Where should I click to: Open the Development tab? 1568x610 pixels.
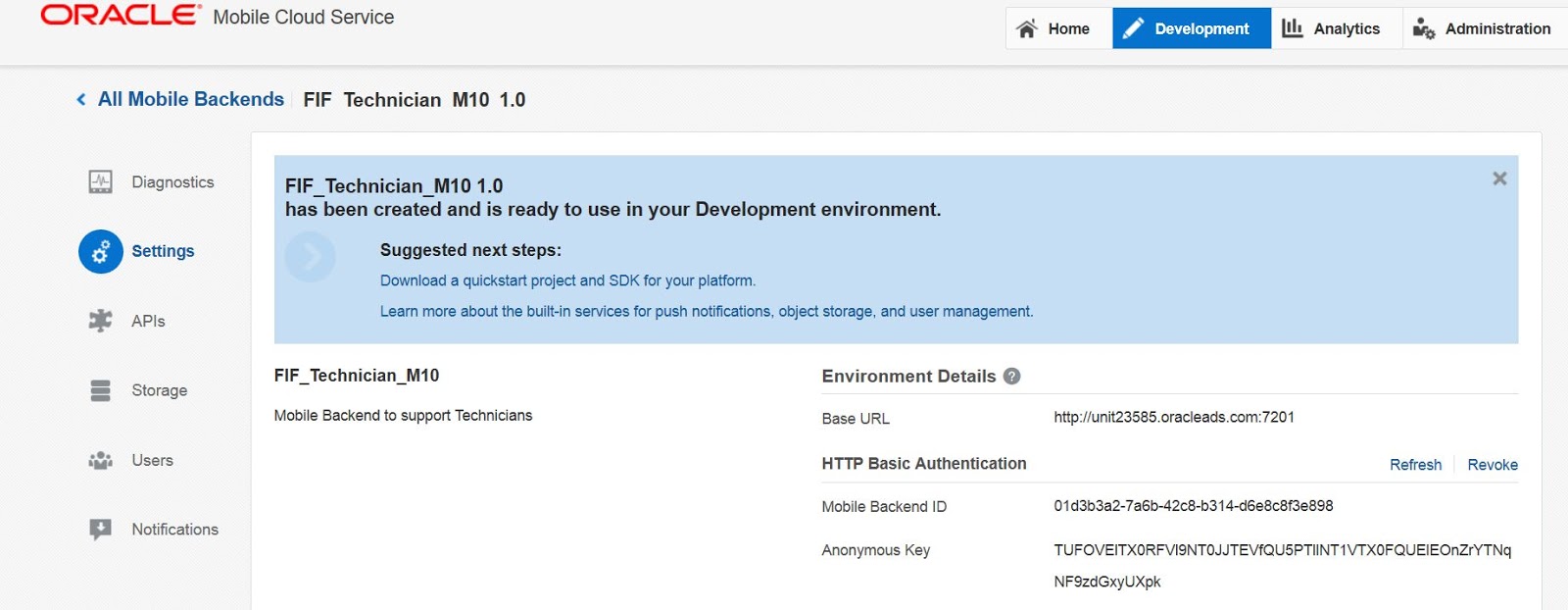[x=1191, y=28]
